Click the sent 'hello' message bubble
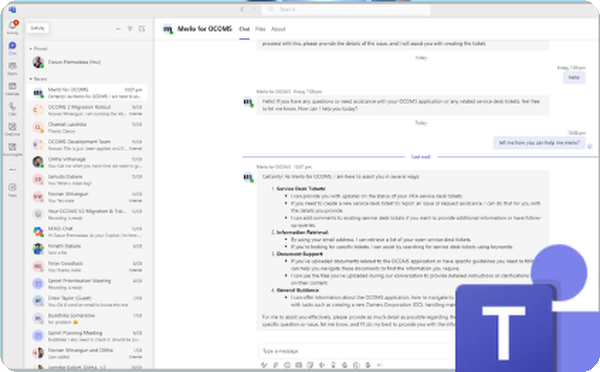Screen dimensions: 600x372 tap(574, 77)
